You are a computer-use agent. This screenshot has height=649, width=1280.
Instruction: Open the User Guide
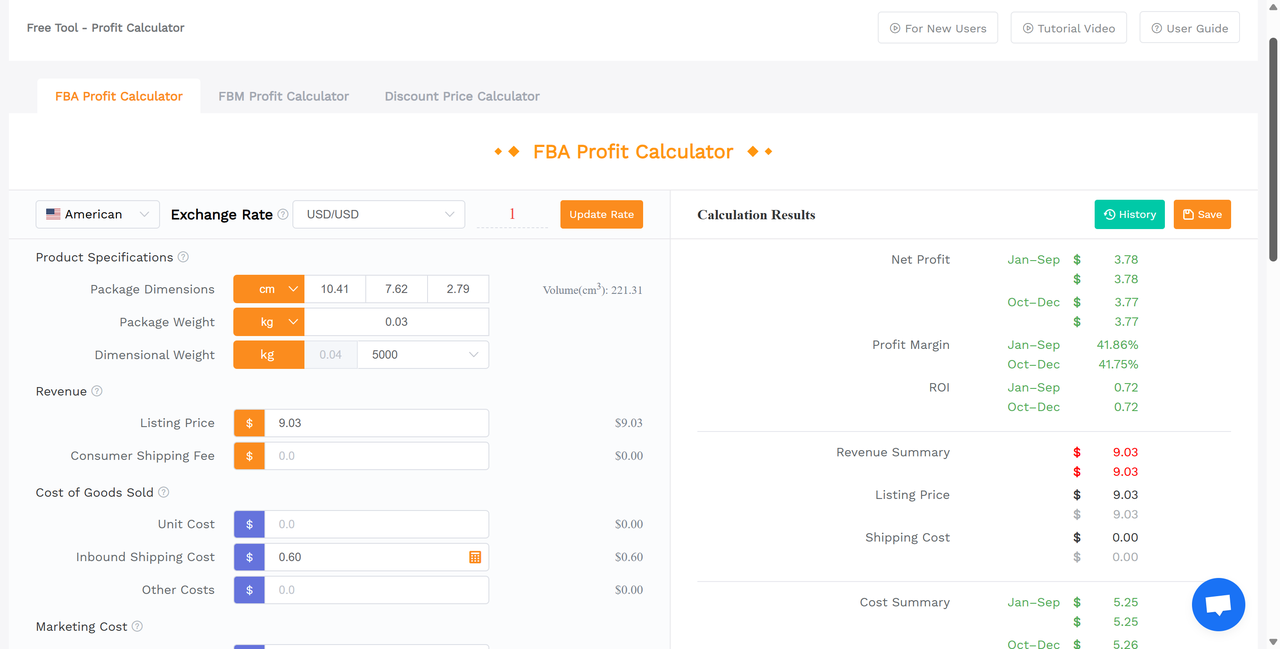[1189, 27]
